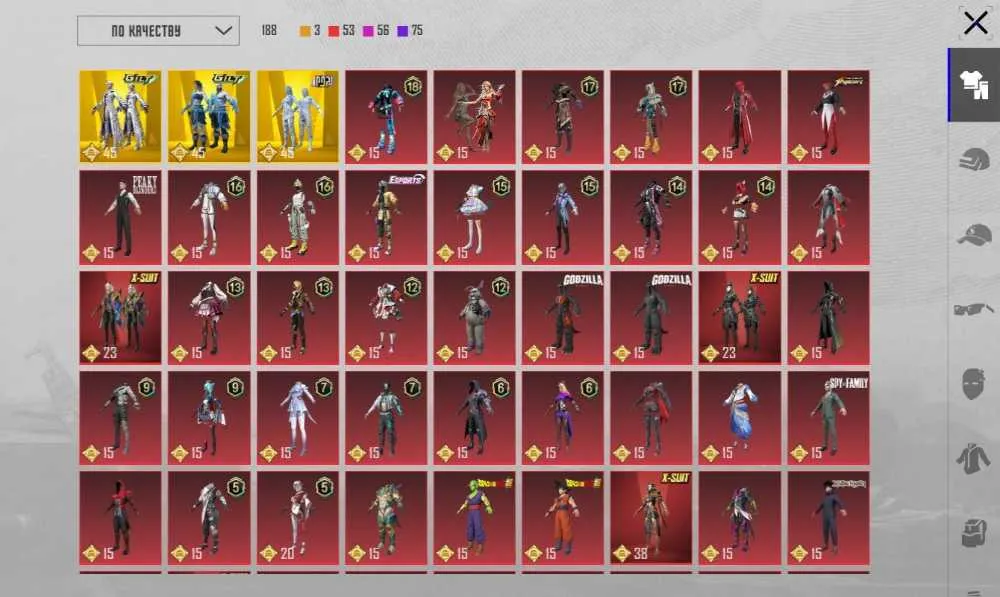
Task: Select the green Piccolo Dragon Ball outfit
Action: tap(474, 518)
